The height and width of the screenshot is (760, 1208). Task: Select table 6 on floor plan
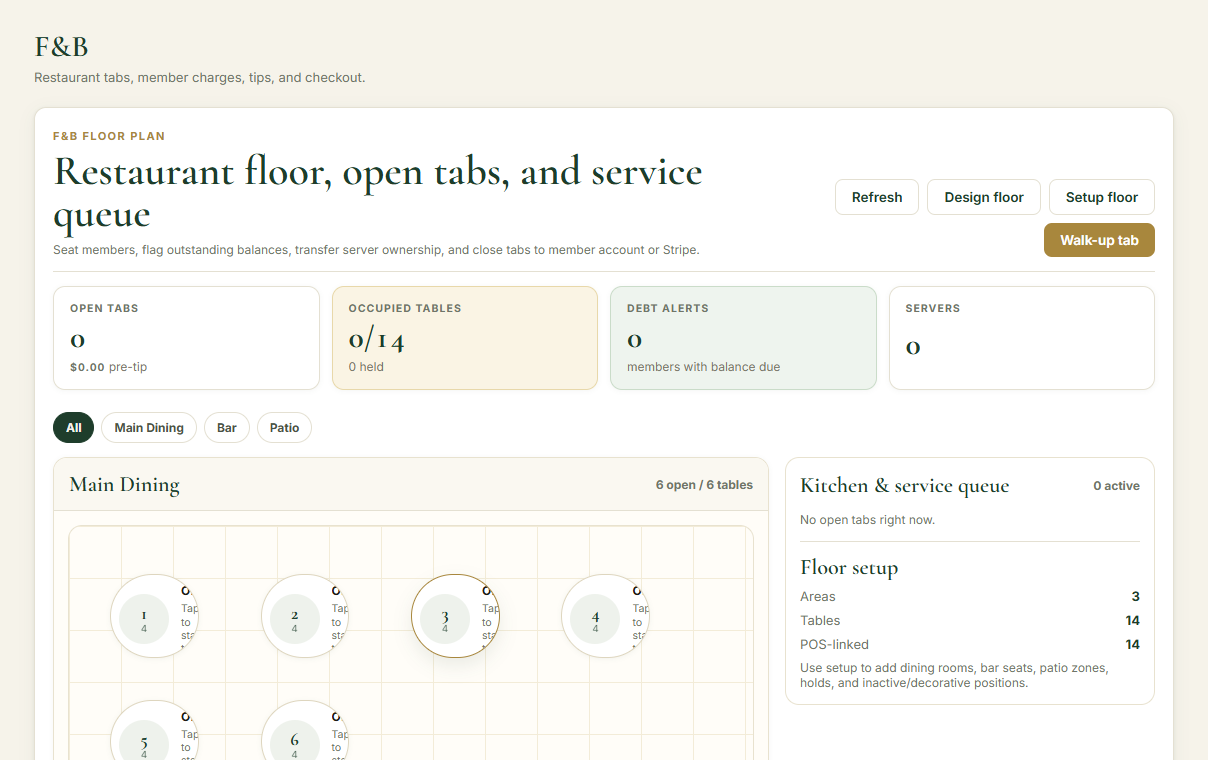click(x=304, y=730)
